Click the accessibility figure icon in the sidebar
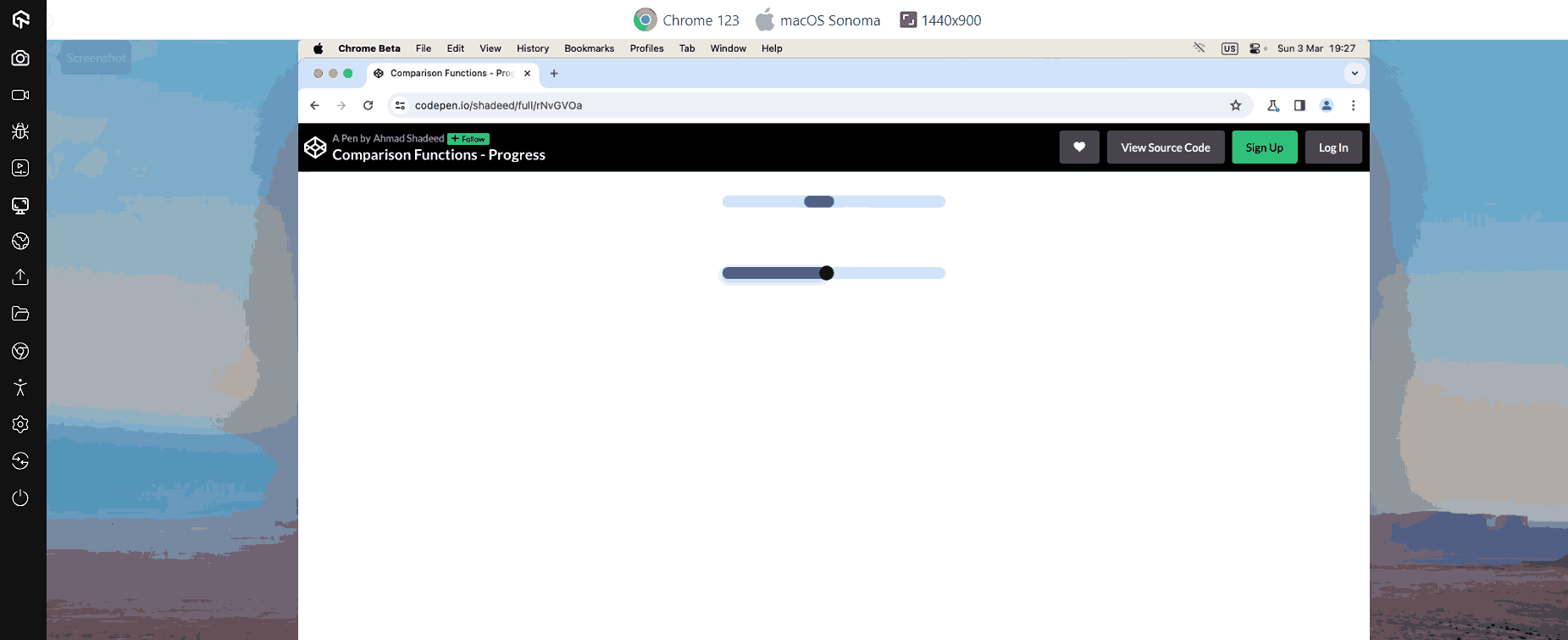The height and width of the screenshot is (640, 1568). click(20, 387)
